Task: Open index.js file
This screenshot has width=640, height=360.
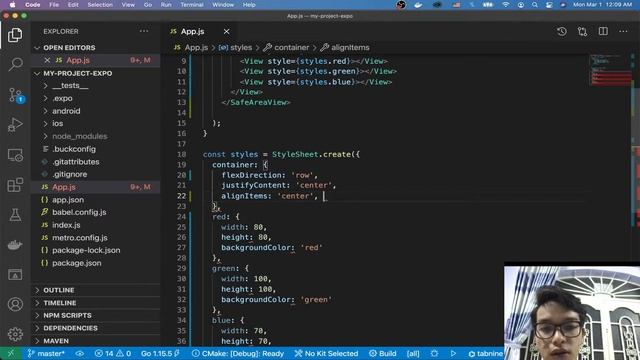Action: [x=96, y=225]
